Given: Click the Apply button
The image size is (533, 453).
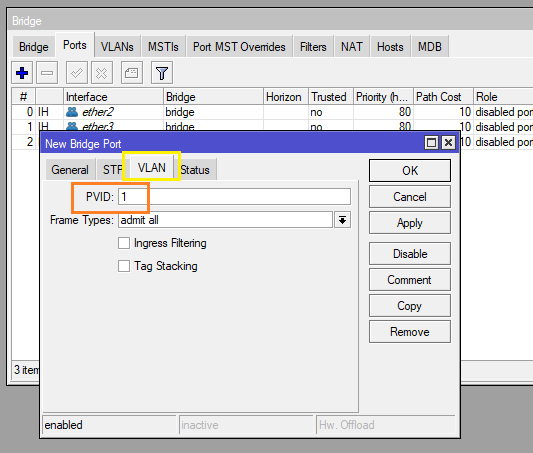Looking at the screenshot, I should point(410,223).
